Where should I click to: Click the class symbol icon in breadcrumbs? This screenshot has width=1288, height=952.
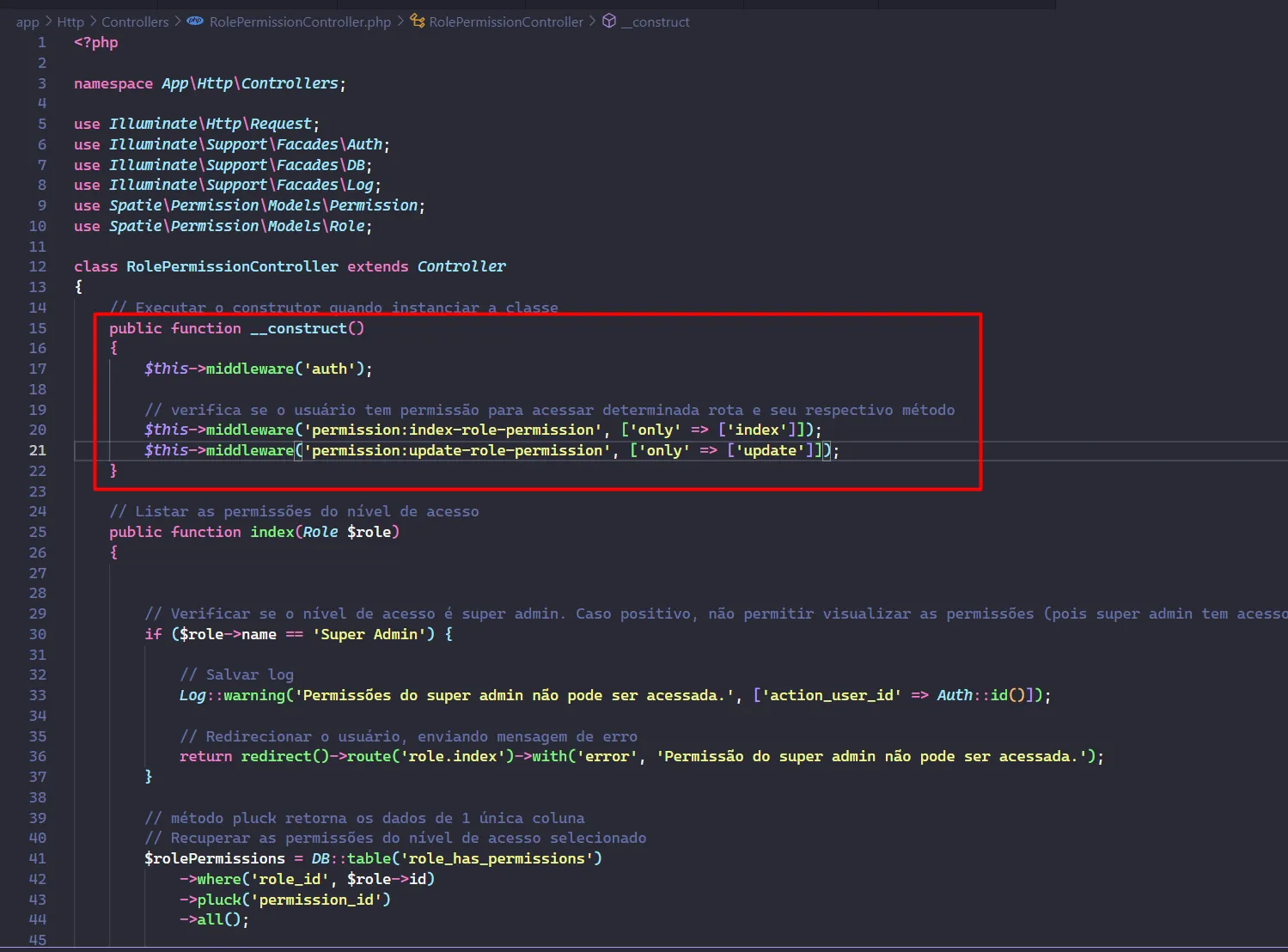pyautogui.click(x=418, y=21)
